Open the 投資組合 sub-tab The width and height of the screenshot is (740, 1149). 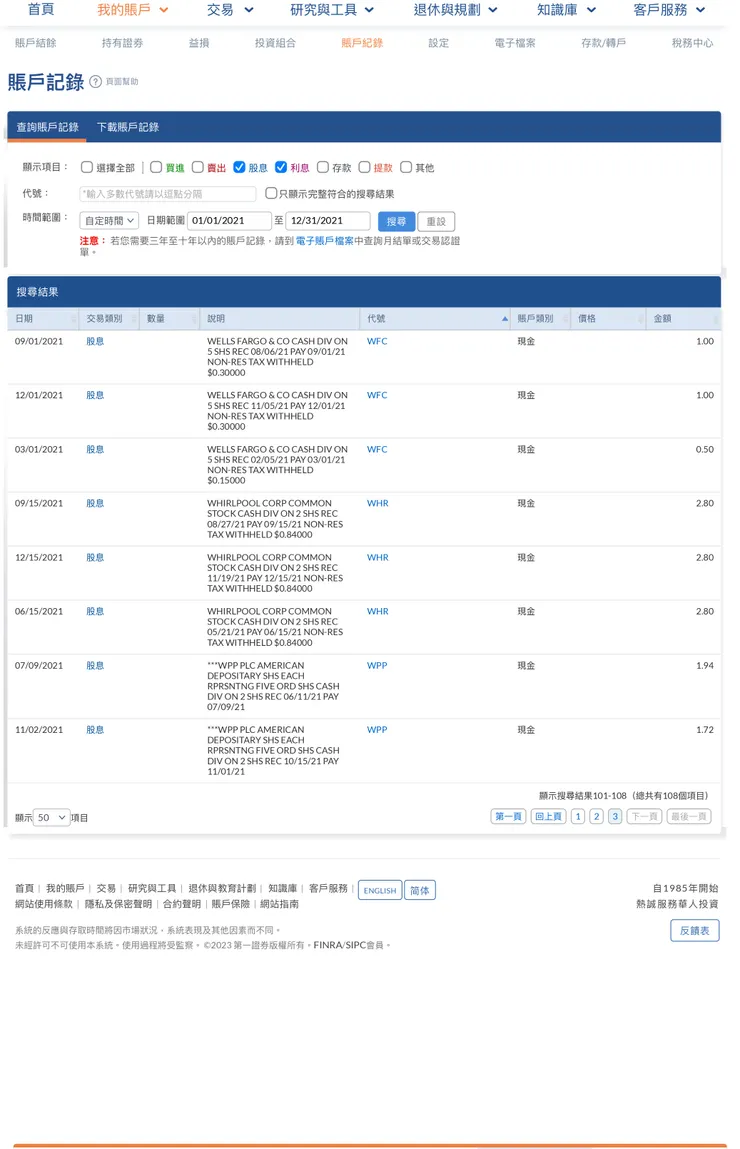pos(275,43)
